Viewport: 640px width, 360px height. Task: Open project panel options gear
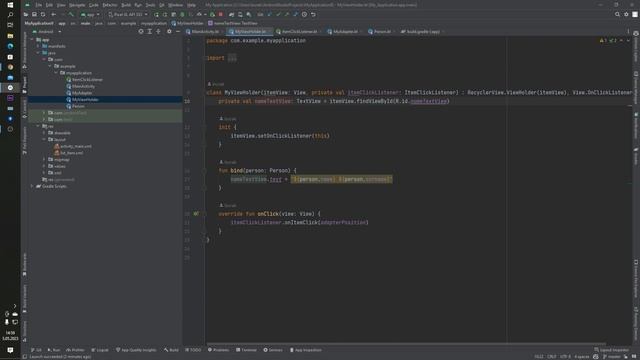pos(169,31)
